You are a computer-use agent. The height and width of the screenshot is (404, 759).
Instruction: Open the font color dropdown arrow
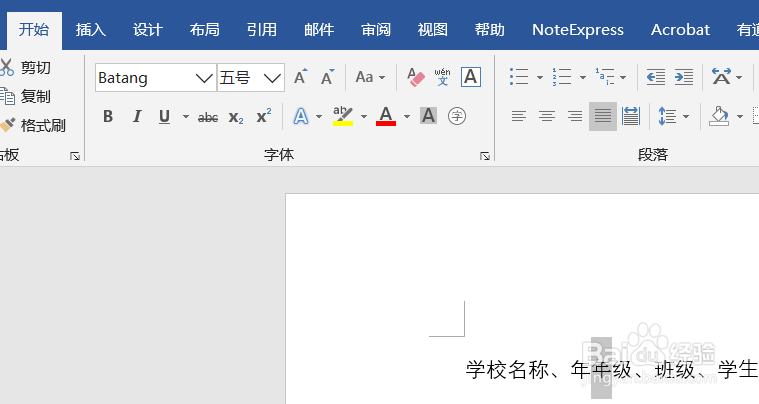pyautogui.click(x=407, y=117)
